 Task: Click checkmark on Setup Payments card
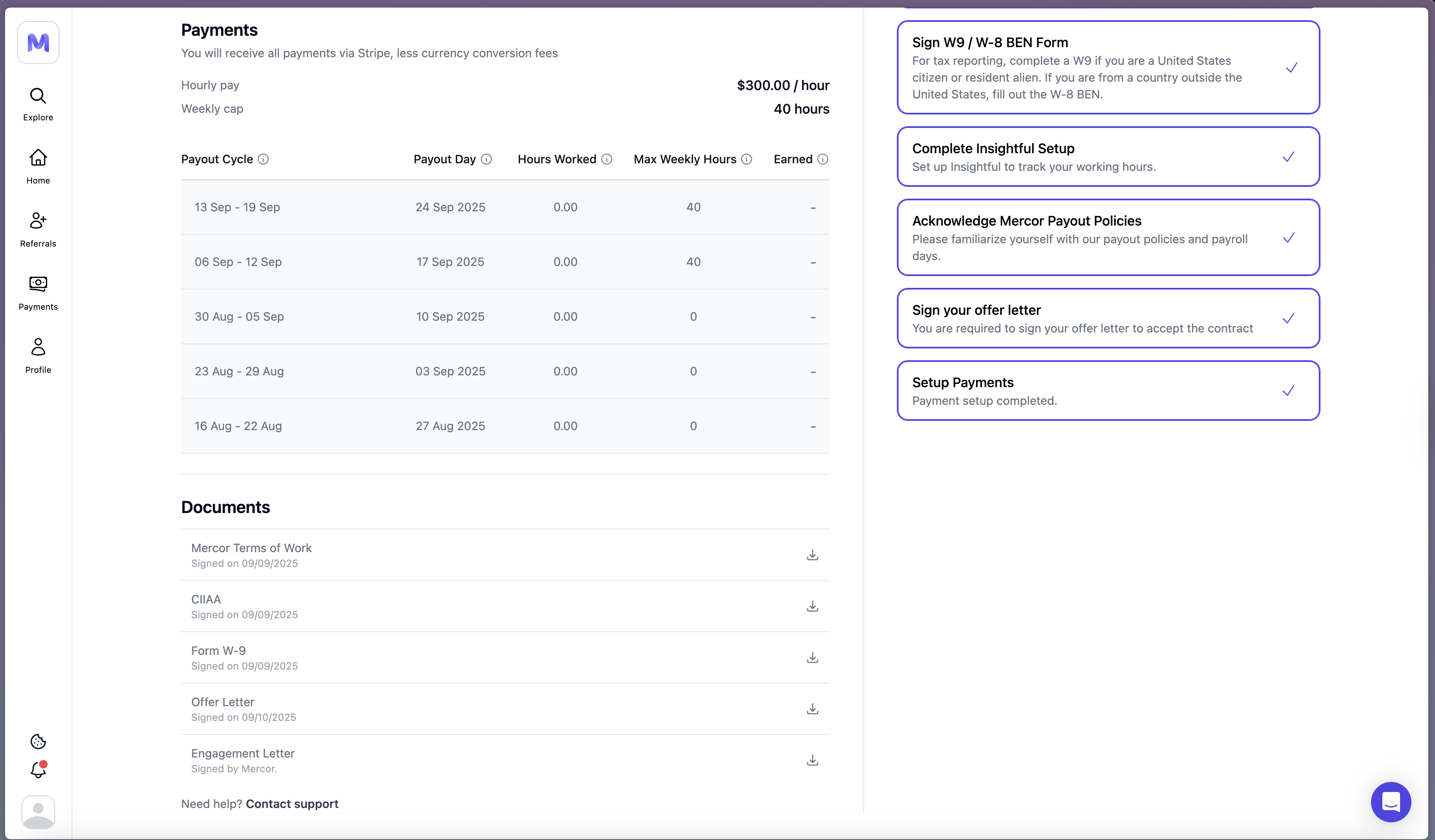1288,391
